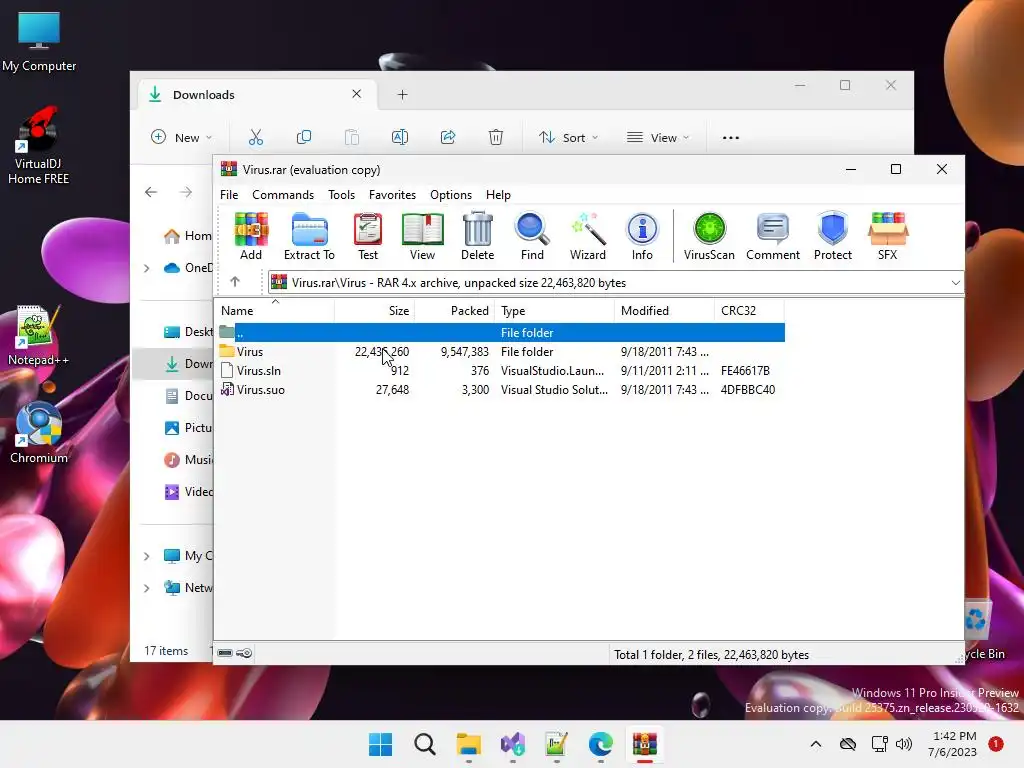Open the Sort dropdown in Downloads window
This screenshot has height=768, width=1024.
568,137
